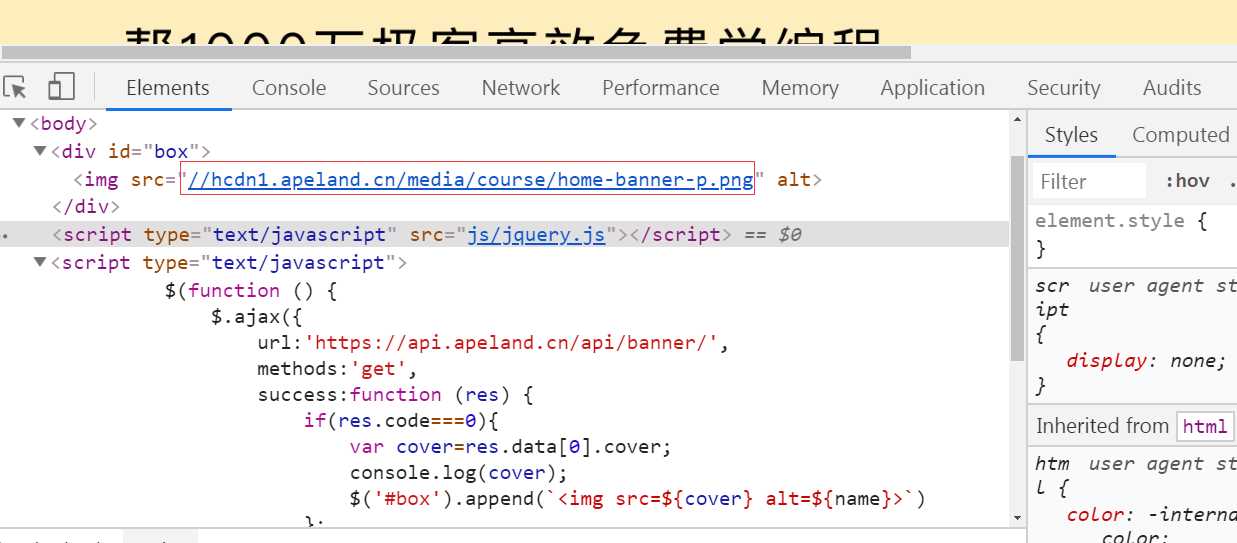Click the var cover=res.data[0].cover line
Image resolution: width=1237 pixels, height=543 pixels.
(510, 447)
